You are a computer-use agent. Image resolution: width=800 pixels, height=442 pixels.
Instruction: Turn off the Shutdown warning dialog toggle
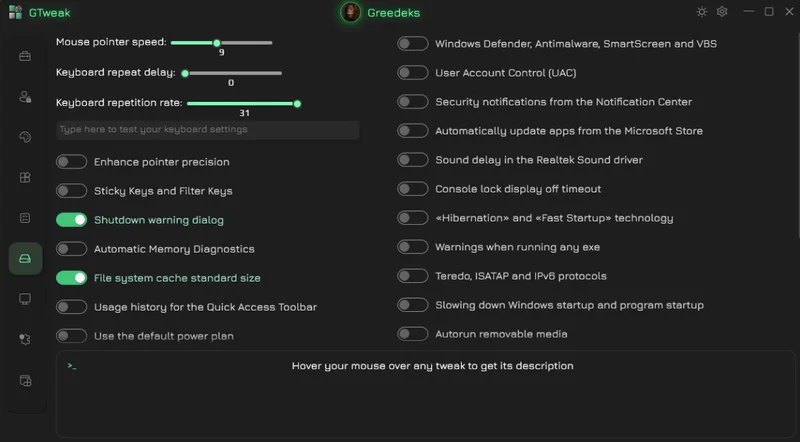pos(71,220)
